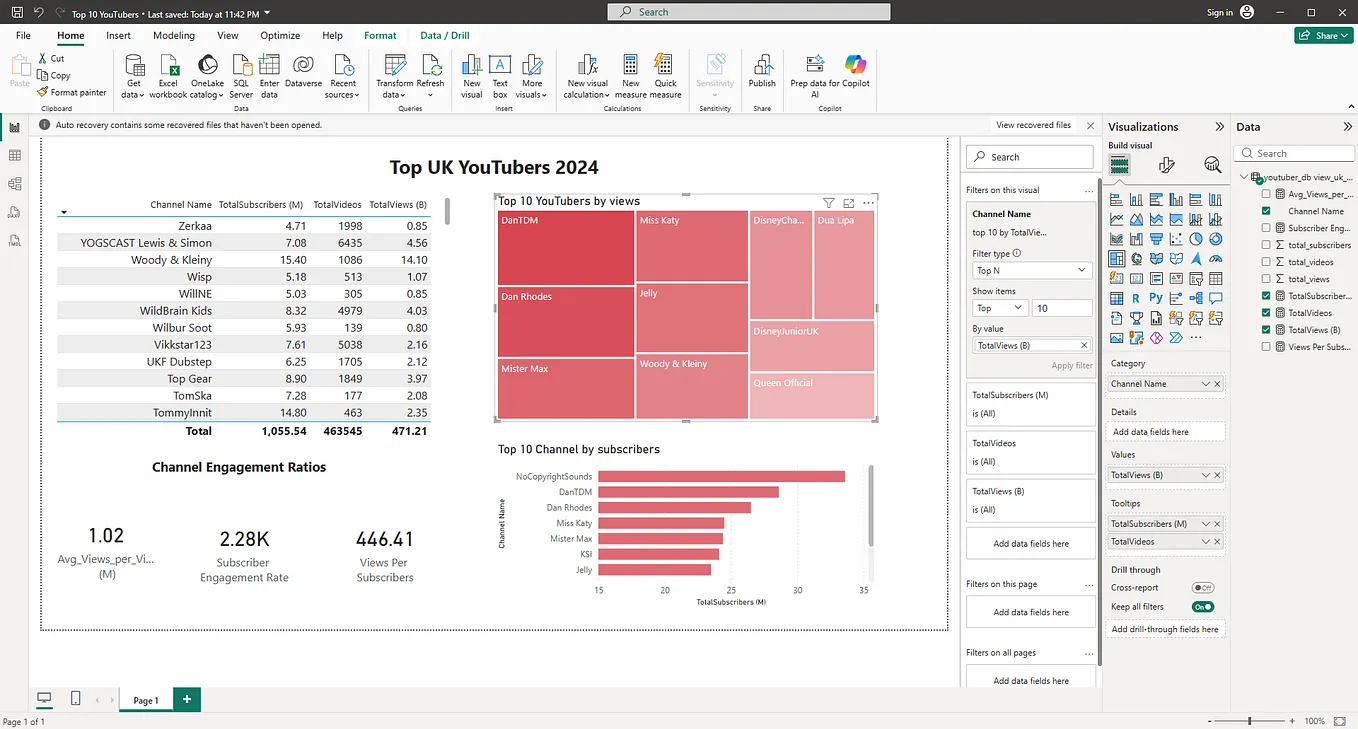
Task: Click the Share button
Action: (1323, 35)
